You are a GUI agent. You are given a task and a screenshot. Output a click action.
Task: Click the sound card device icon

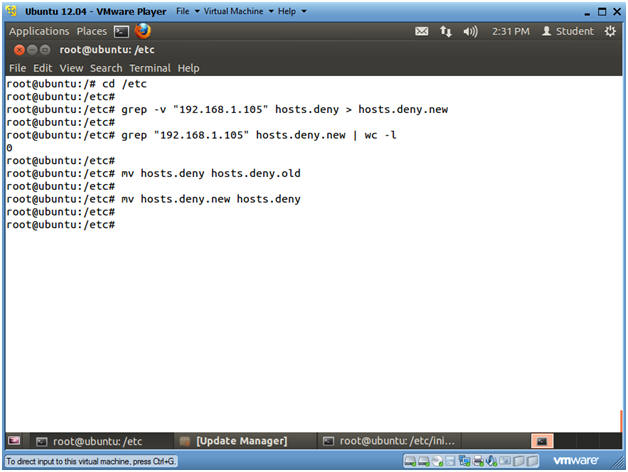click(491, 461)
